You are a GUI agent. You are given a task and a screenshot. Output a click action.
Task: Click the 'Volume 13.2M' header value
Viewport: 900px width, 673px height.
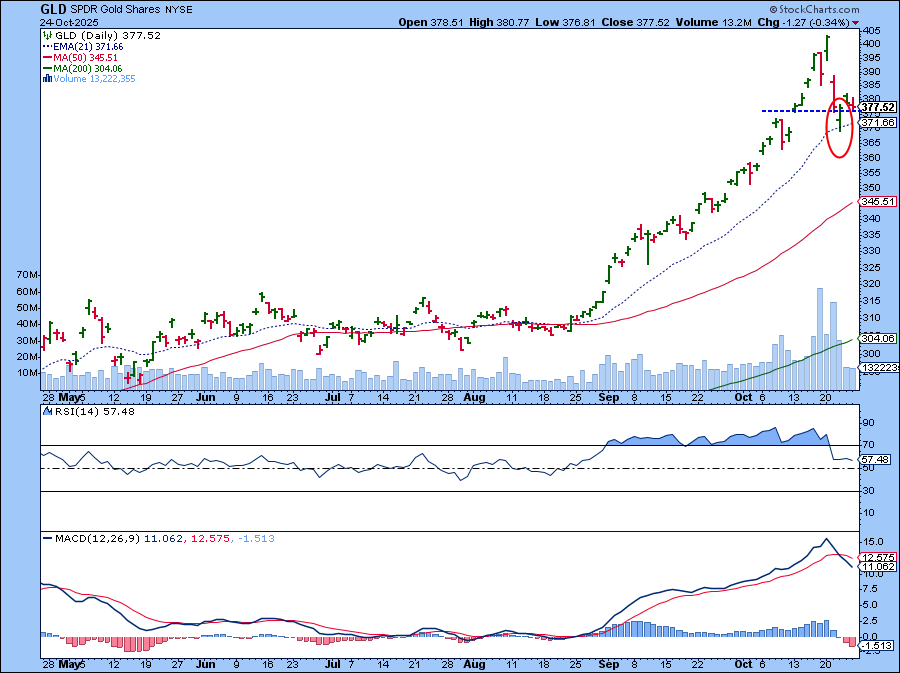point(713,22)
